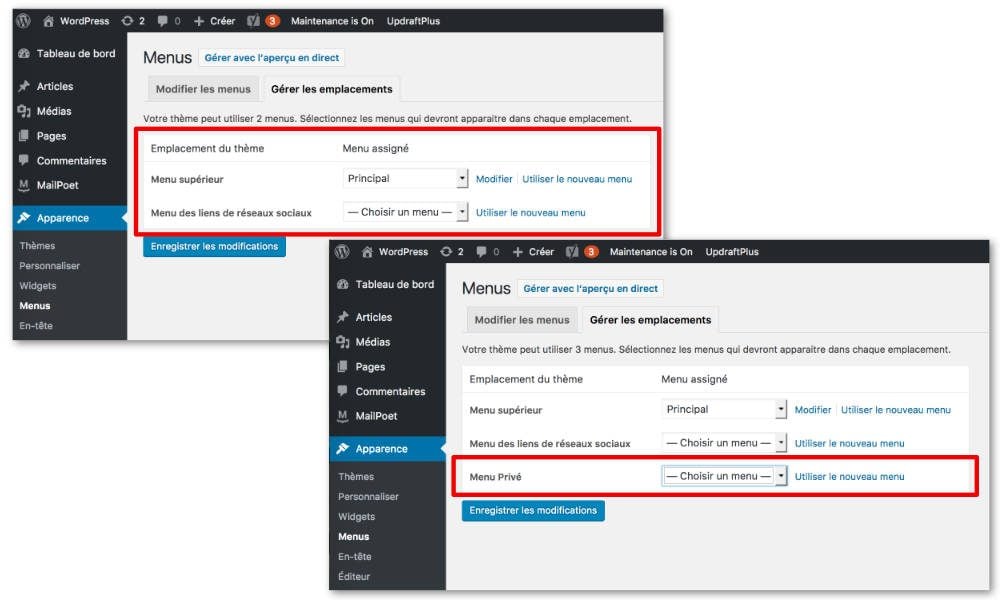Screen dimensions: 1000x600
Task: Click 'Gérer avec l'aperçu en direct' in back window
Action: click(272, 58)
